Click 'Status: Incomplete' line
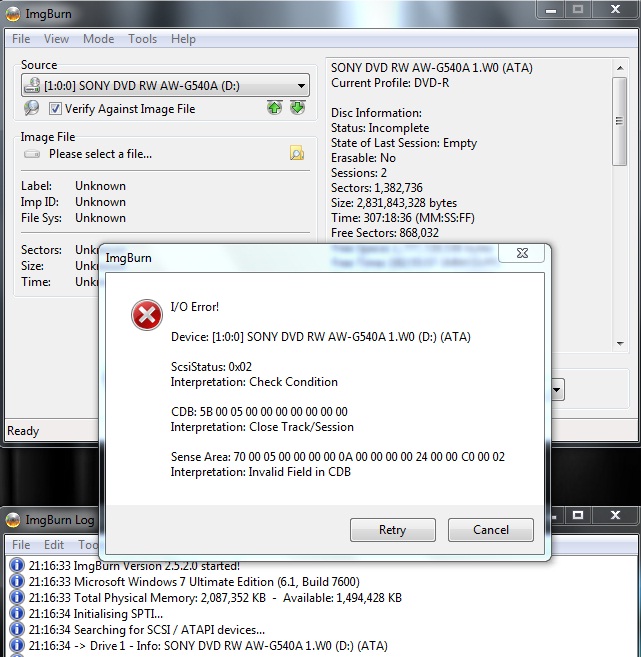This screenshot has width=641, height=657. coord(380,128)
